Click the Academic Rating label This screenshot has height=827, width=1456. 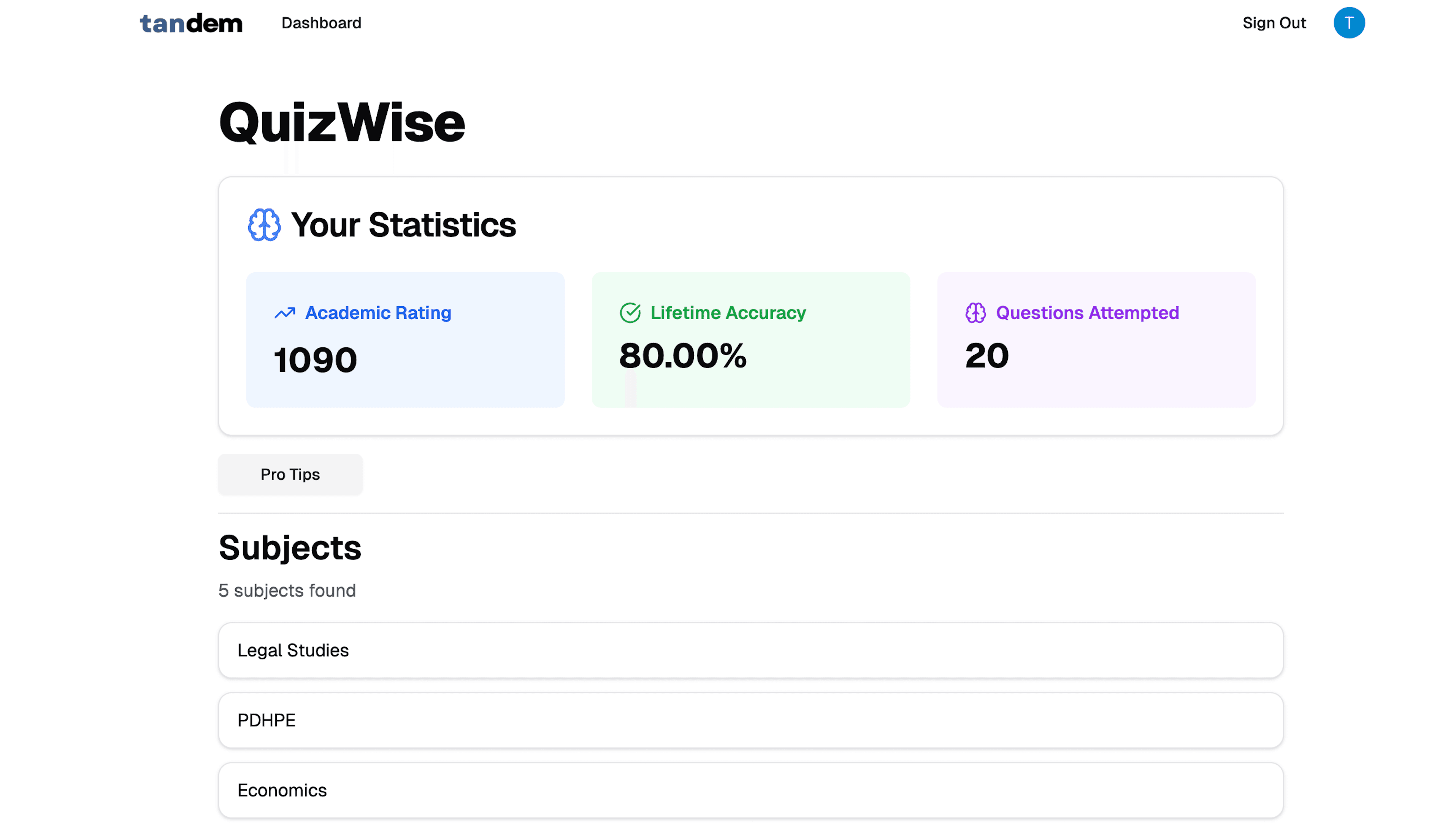point(378,312)
